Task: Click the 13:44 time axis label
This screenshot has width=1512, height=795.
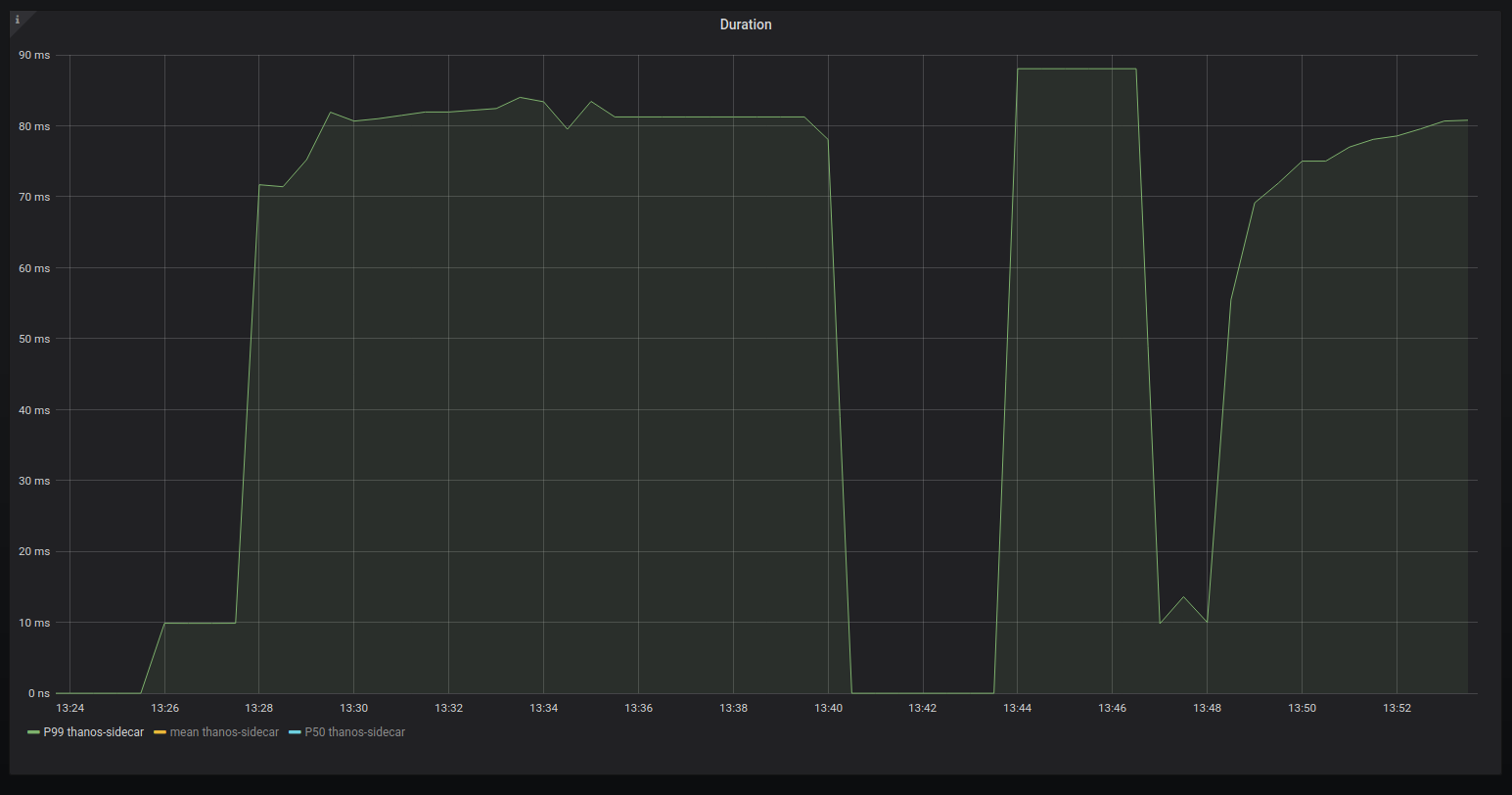Action: click(1018, 708)
